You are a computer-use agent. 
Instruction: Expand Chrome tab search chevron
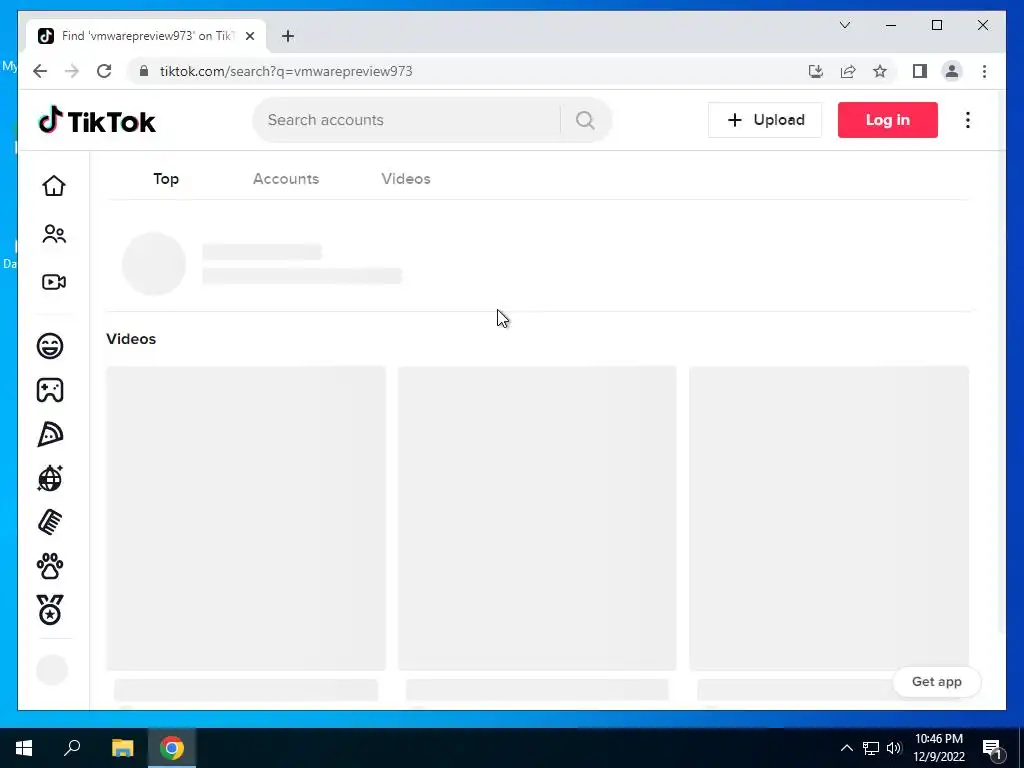pos(844,25)
